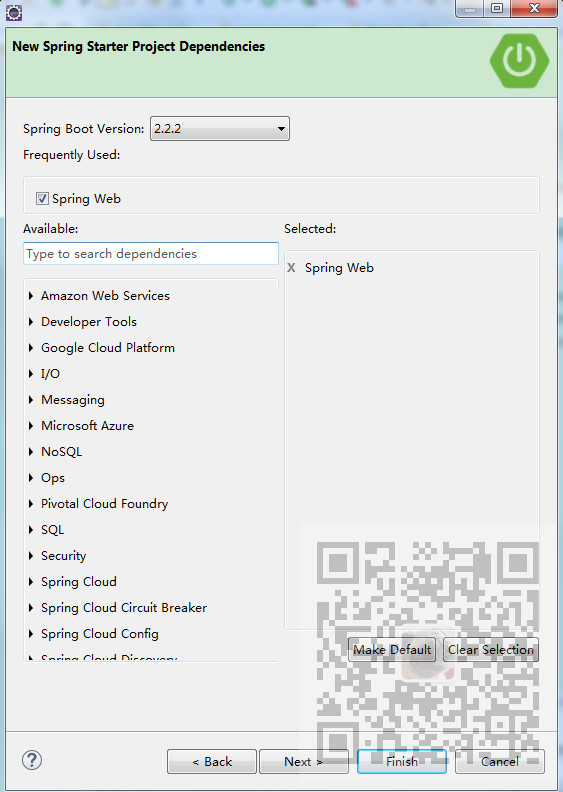Expand the Security category arrow
This screenshot has width=563, height=792.
pos(31,556)
